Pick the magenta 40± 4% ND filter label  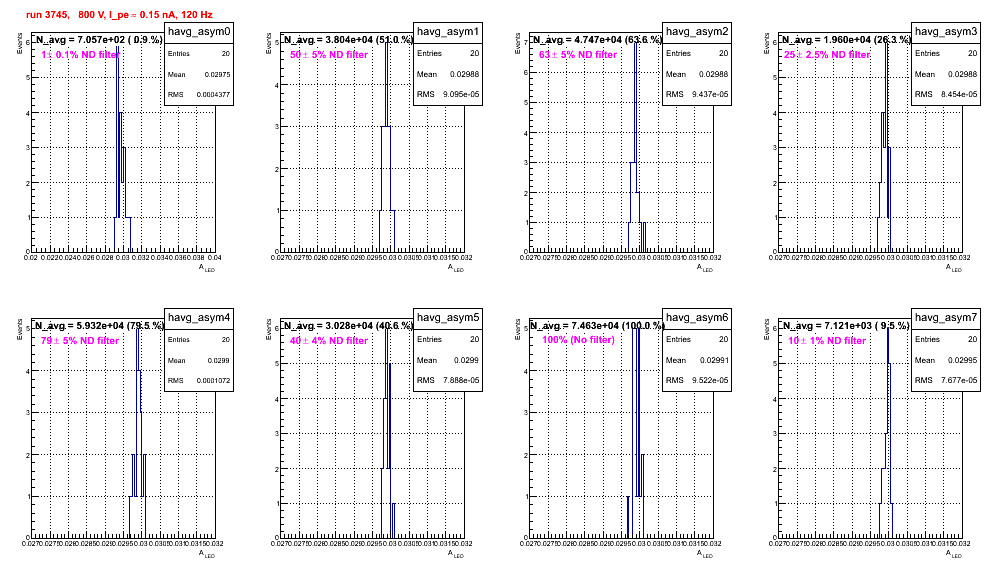pos(329,341)
